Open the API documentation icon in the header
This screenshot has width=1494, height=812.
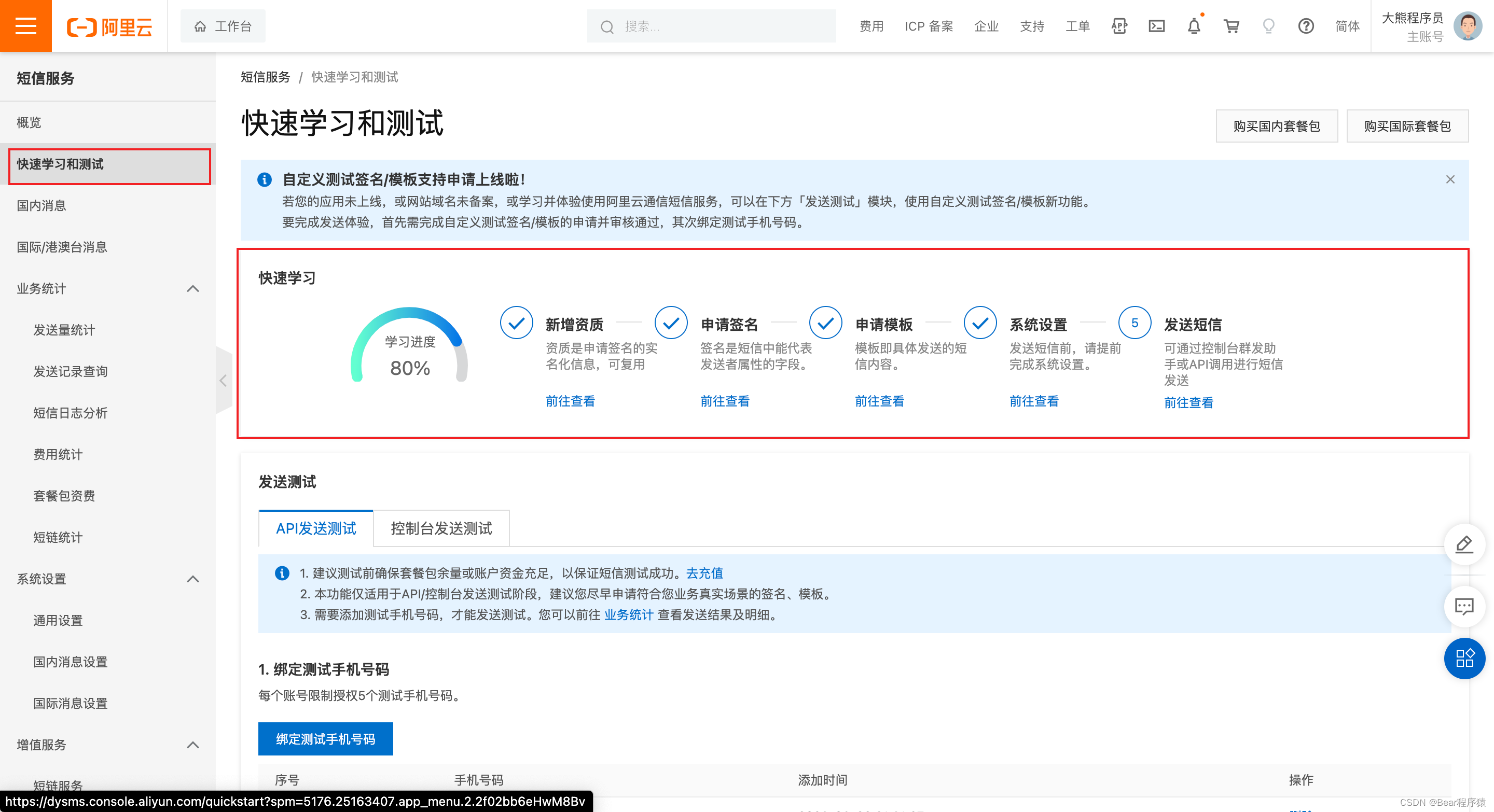(1119, 26)
